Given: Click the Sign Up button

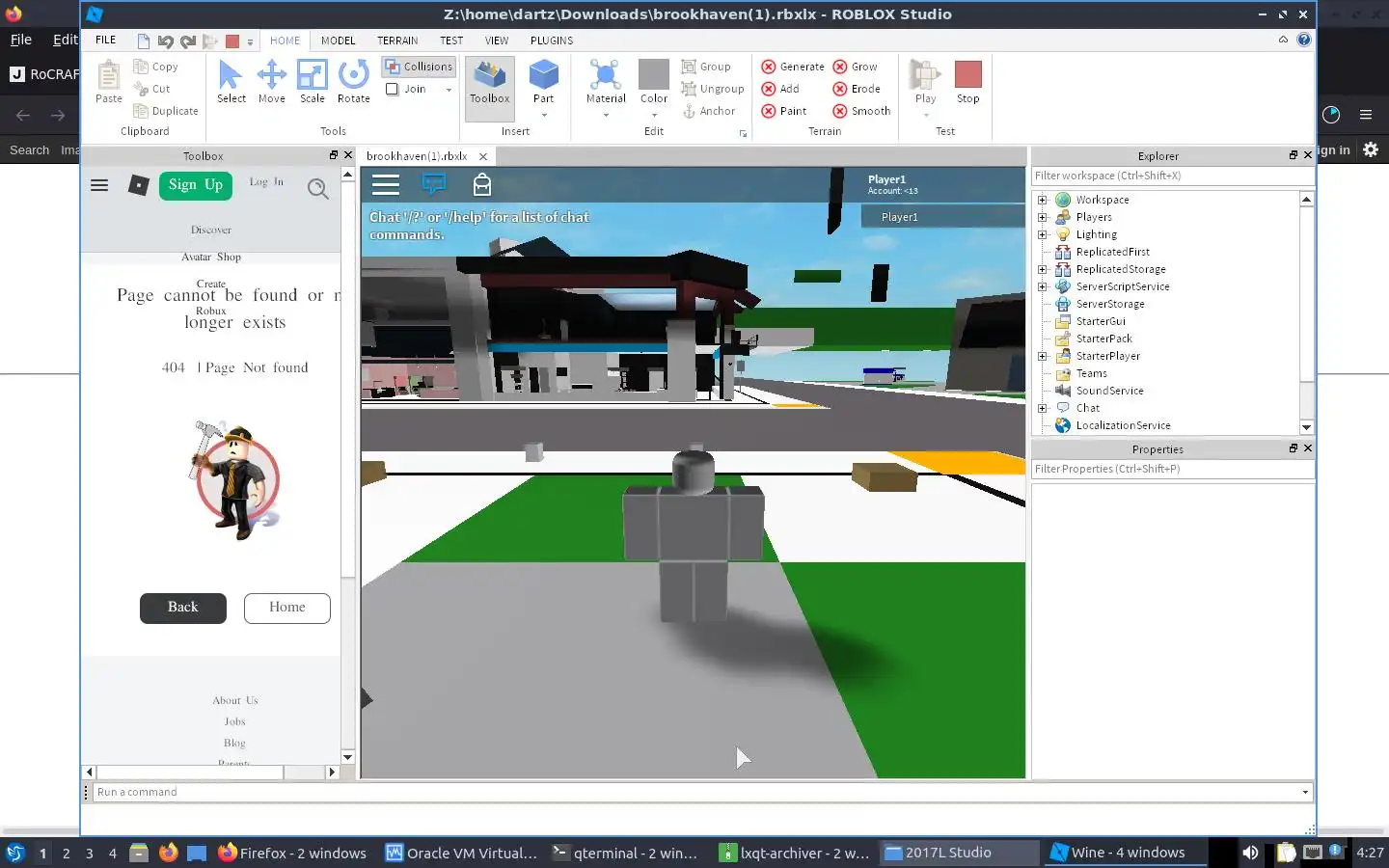Looking at the screenshot, I should 196,185.
